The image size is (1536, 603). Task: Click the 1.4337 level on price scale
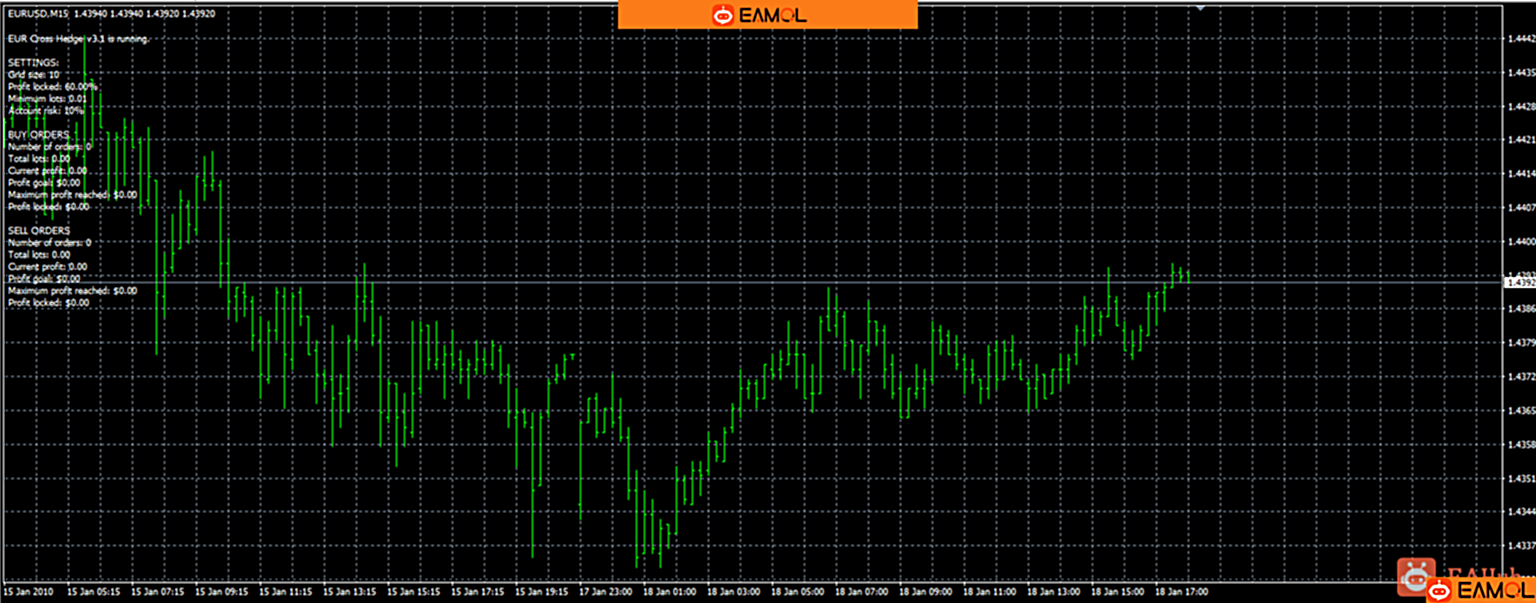coord(1520,546)
